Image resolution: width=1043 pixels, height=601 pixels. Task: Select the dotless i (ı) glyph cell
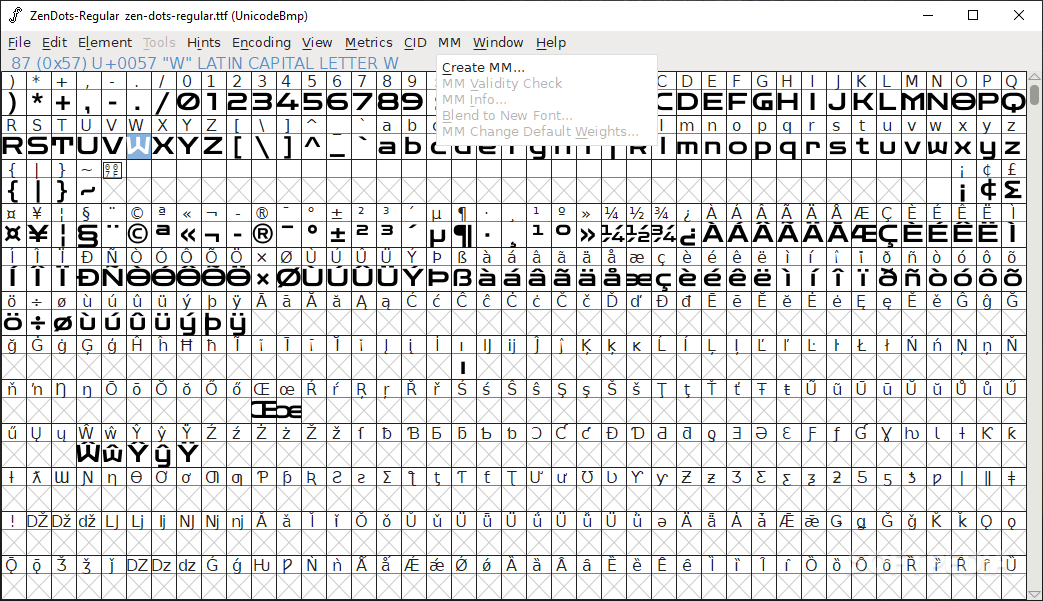[462, 366]
